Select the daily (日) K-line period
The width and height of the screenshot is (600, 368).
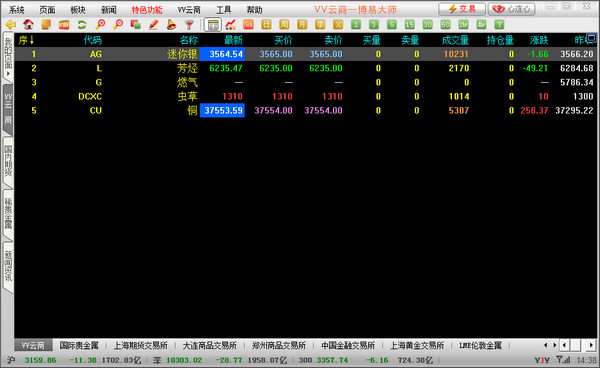[x=266, y=25]
